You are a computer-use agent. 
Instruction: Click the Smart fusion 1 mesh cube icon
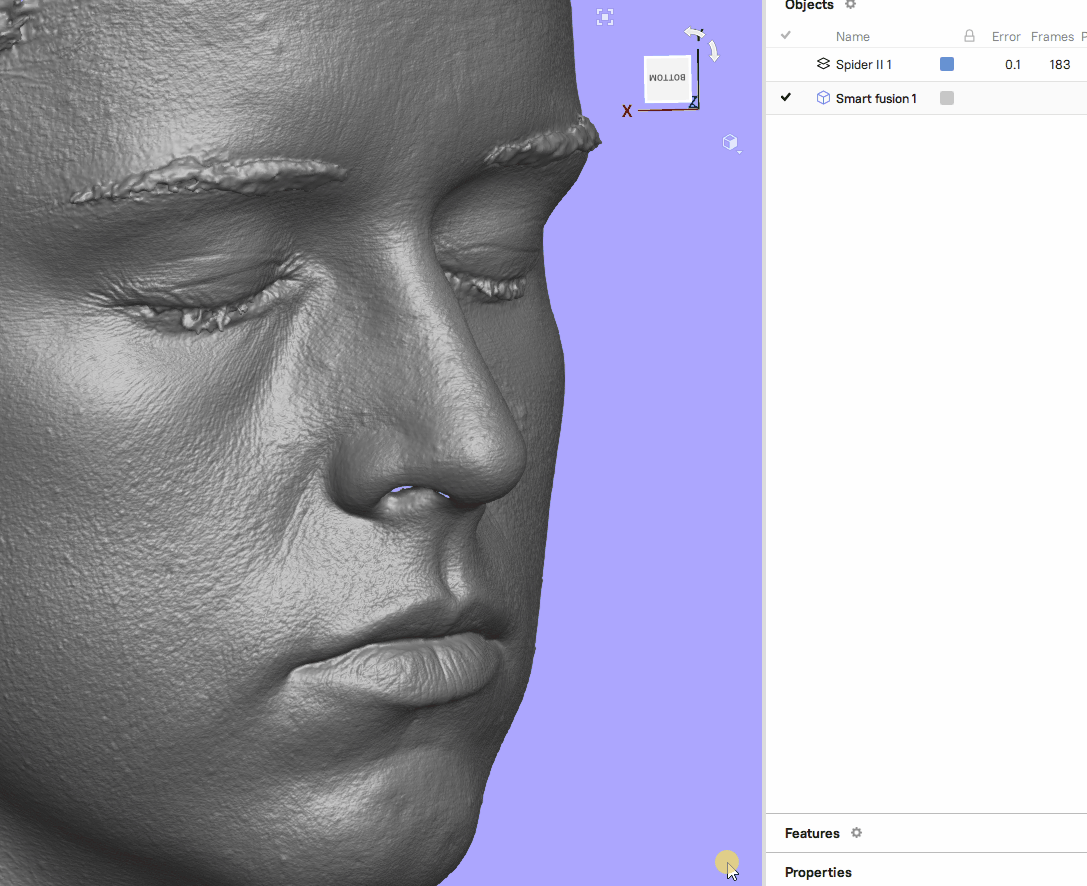pyautogui.click(x=823, y=98)
